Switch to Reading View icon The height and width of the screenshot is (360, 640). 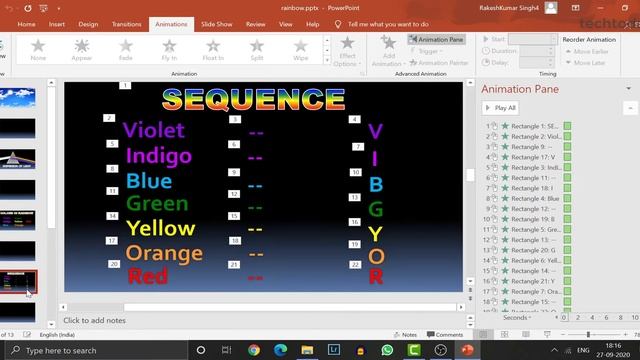pos(526,335)
